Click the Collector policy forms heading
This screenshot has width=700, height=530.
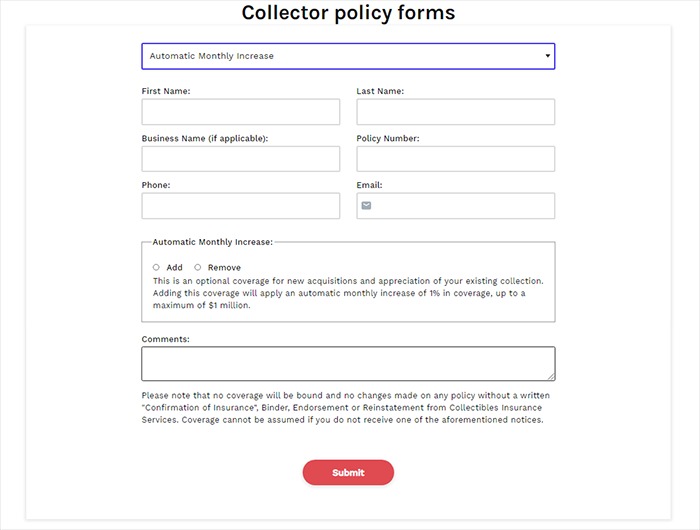pyautogui.click(x=348, y=13)
